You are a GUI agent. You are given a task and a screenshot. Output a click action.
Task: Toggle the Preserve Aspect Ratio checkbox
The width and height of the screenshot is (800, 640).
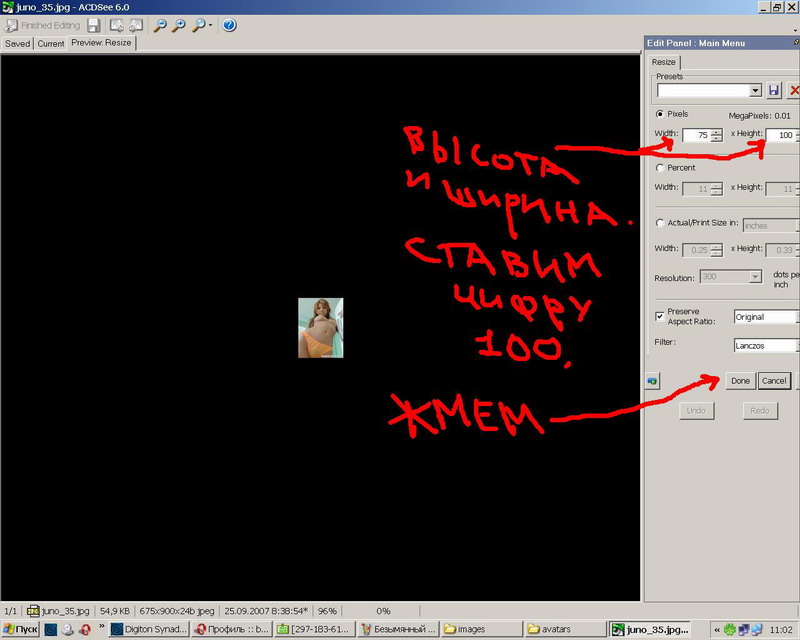[x=659, y=316]
